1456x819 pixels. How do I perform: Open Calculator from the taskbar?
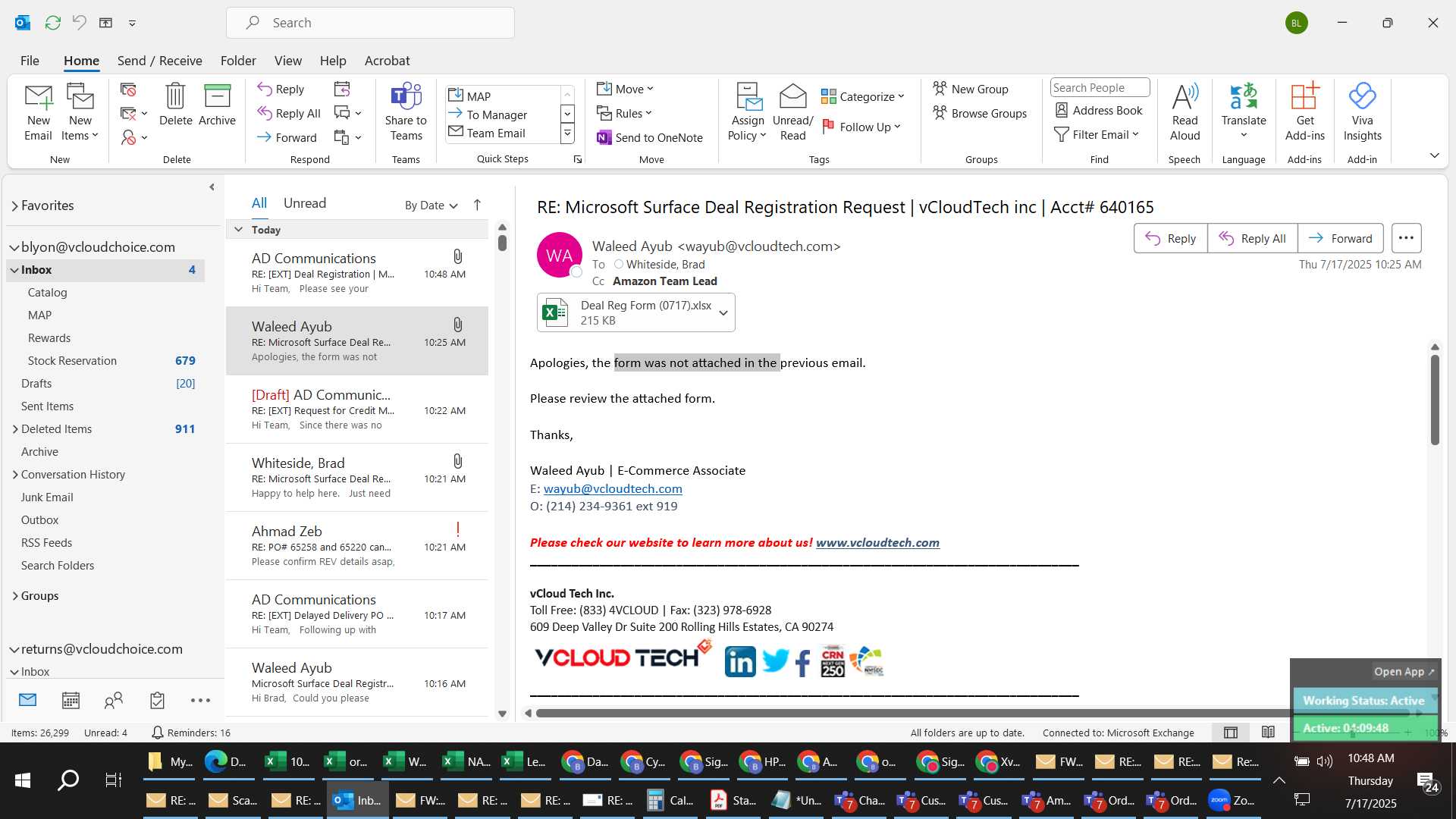pos(670,800)
